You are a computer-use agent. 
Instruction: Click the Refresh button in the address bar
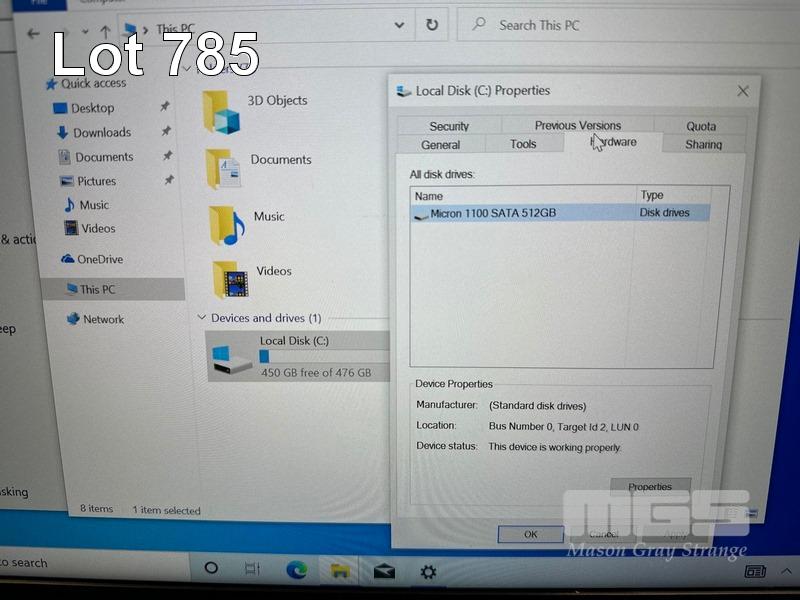coord(431,25)
